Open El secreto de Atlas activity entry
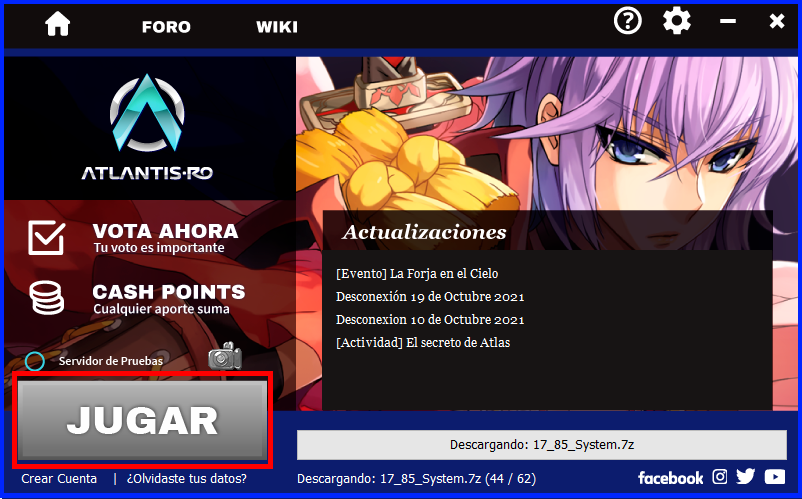802x499 pixels. click(x=423, y=343)
